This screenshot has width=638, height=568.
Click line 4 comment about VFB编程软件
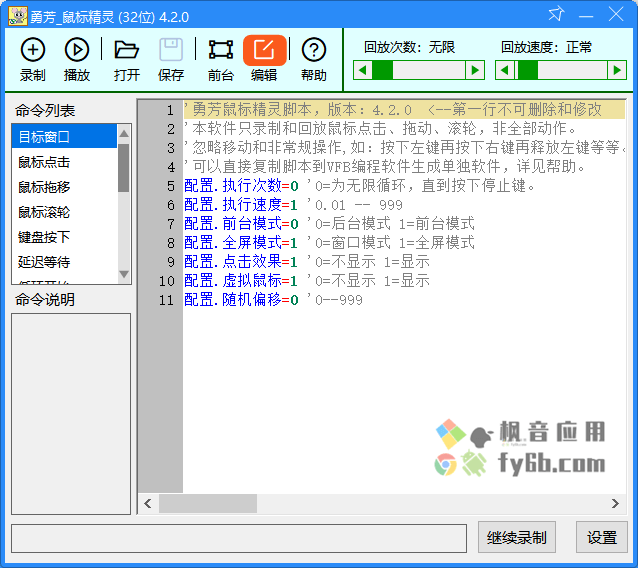385,166
